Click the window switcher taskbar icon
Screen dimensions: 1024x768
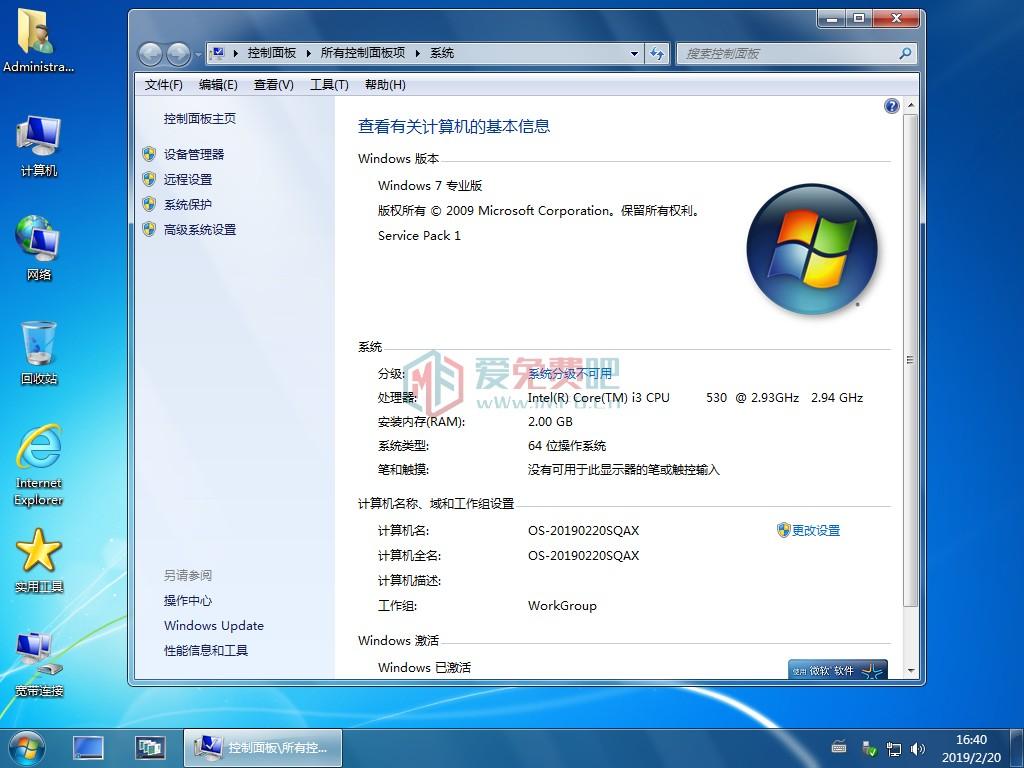click(x=150, y=748)
